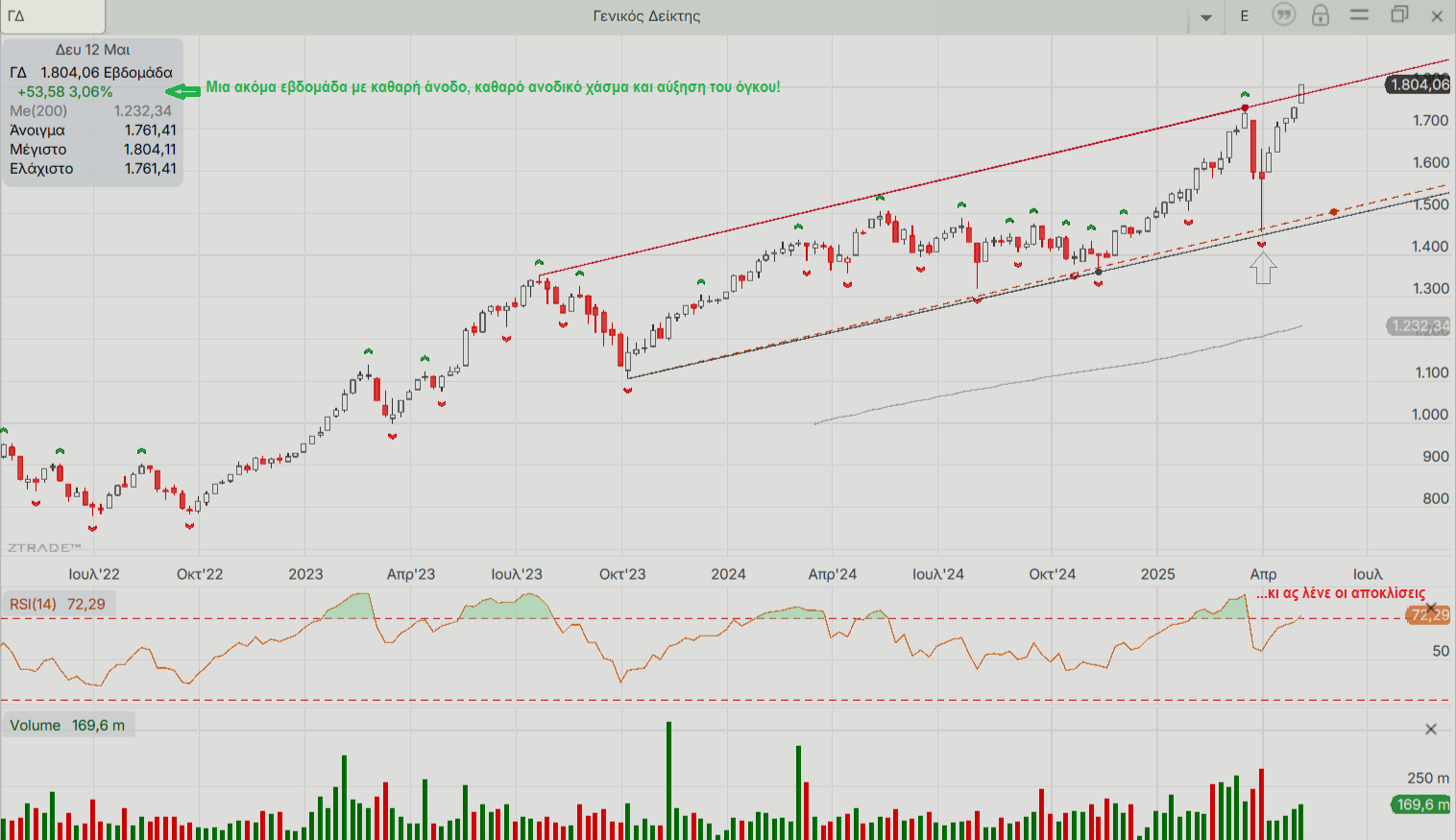Click the 1.232,34 moving average price tag

tap(1420, 326)
